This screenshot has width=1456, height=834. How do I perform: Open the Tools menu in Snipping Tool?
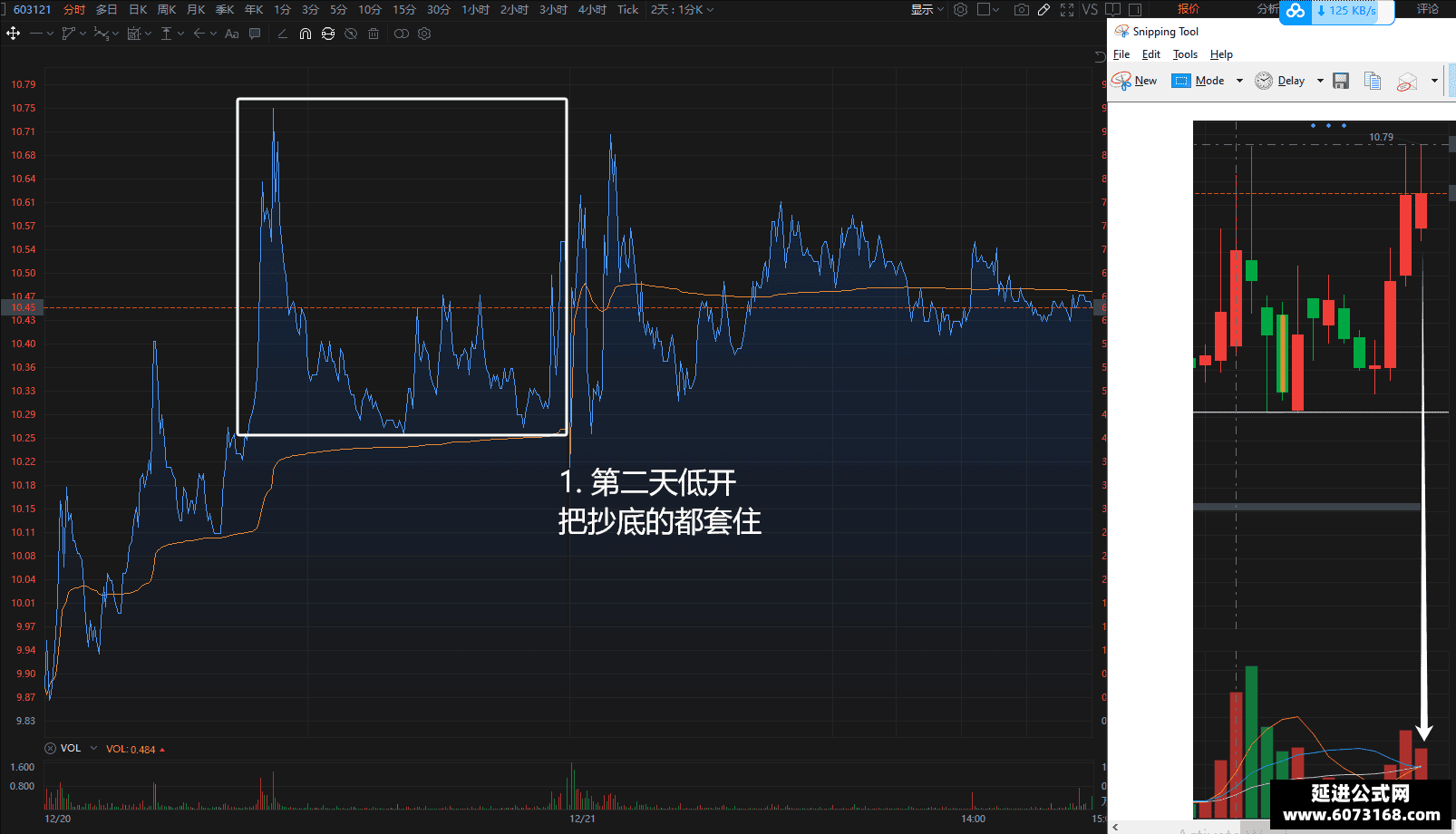[1185, 54]
